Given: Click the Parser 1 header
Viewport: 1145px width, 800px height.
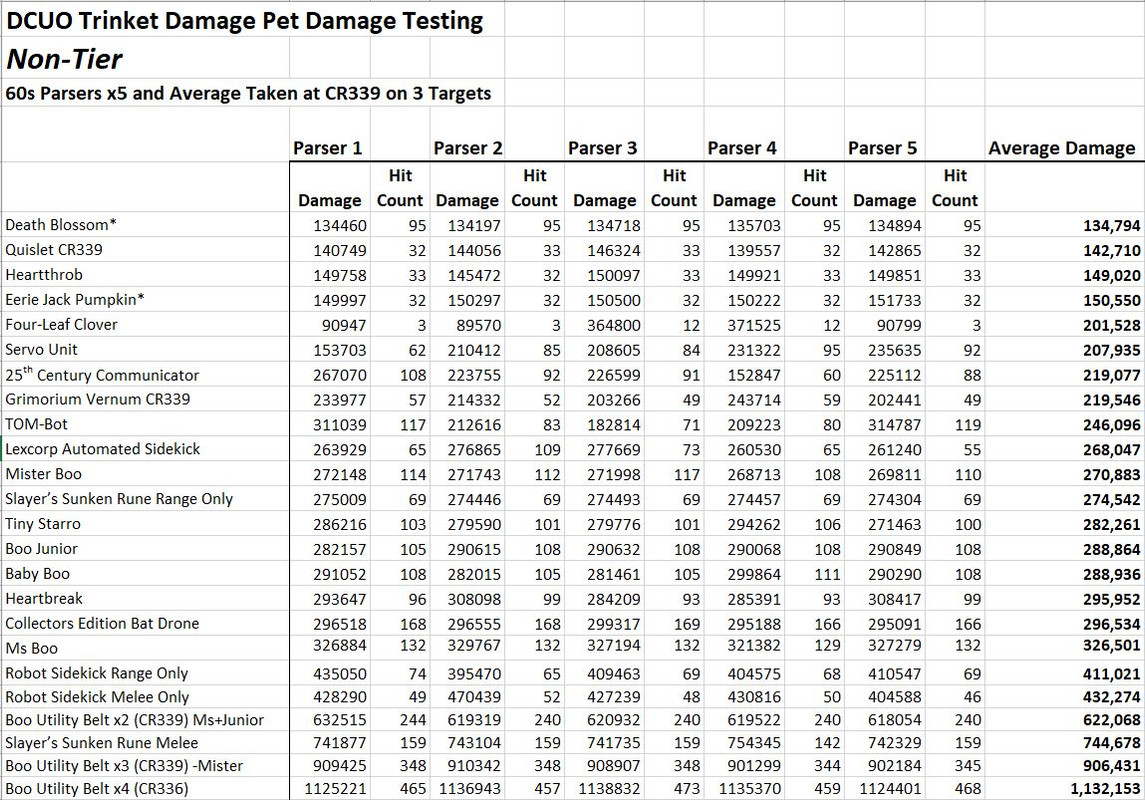Looking at the screenshot, I should tap(327, 148).
